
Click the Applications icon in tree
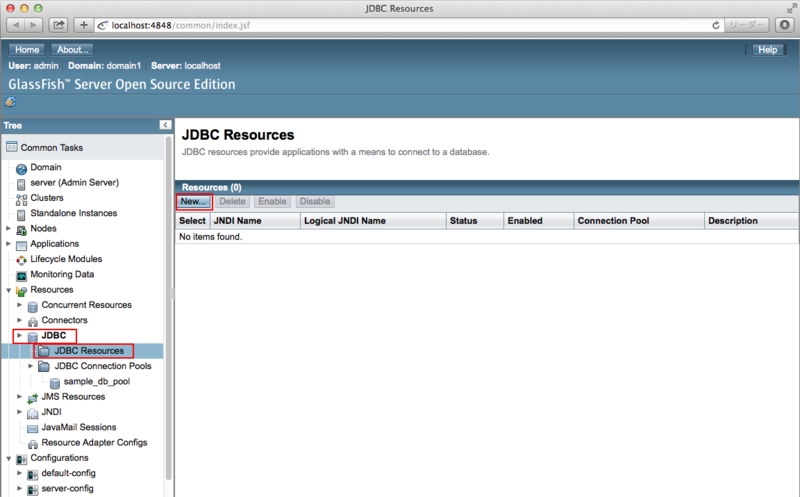[21, 245]
